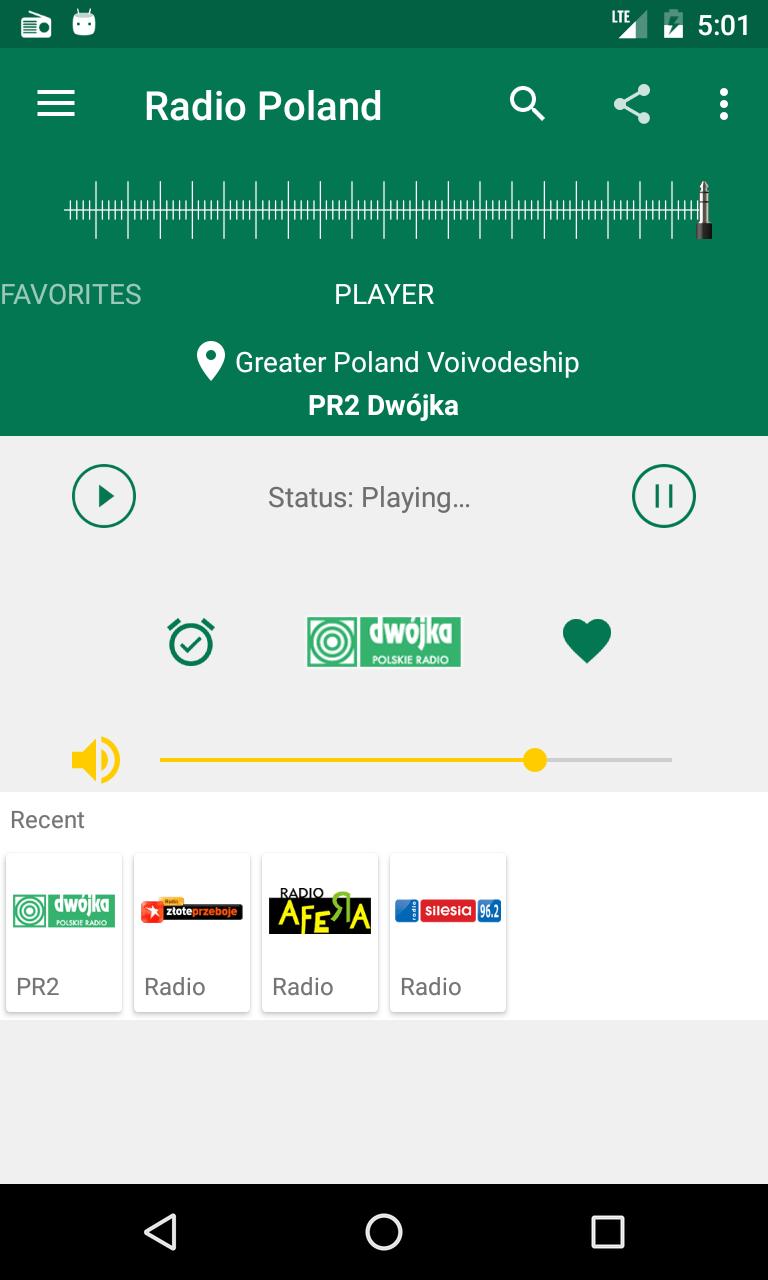The image size is (768, 1280).
Task: Play Złote Przeboje from Recent
Action: tap(192, 933)
